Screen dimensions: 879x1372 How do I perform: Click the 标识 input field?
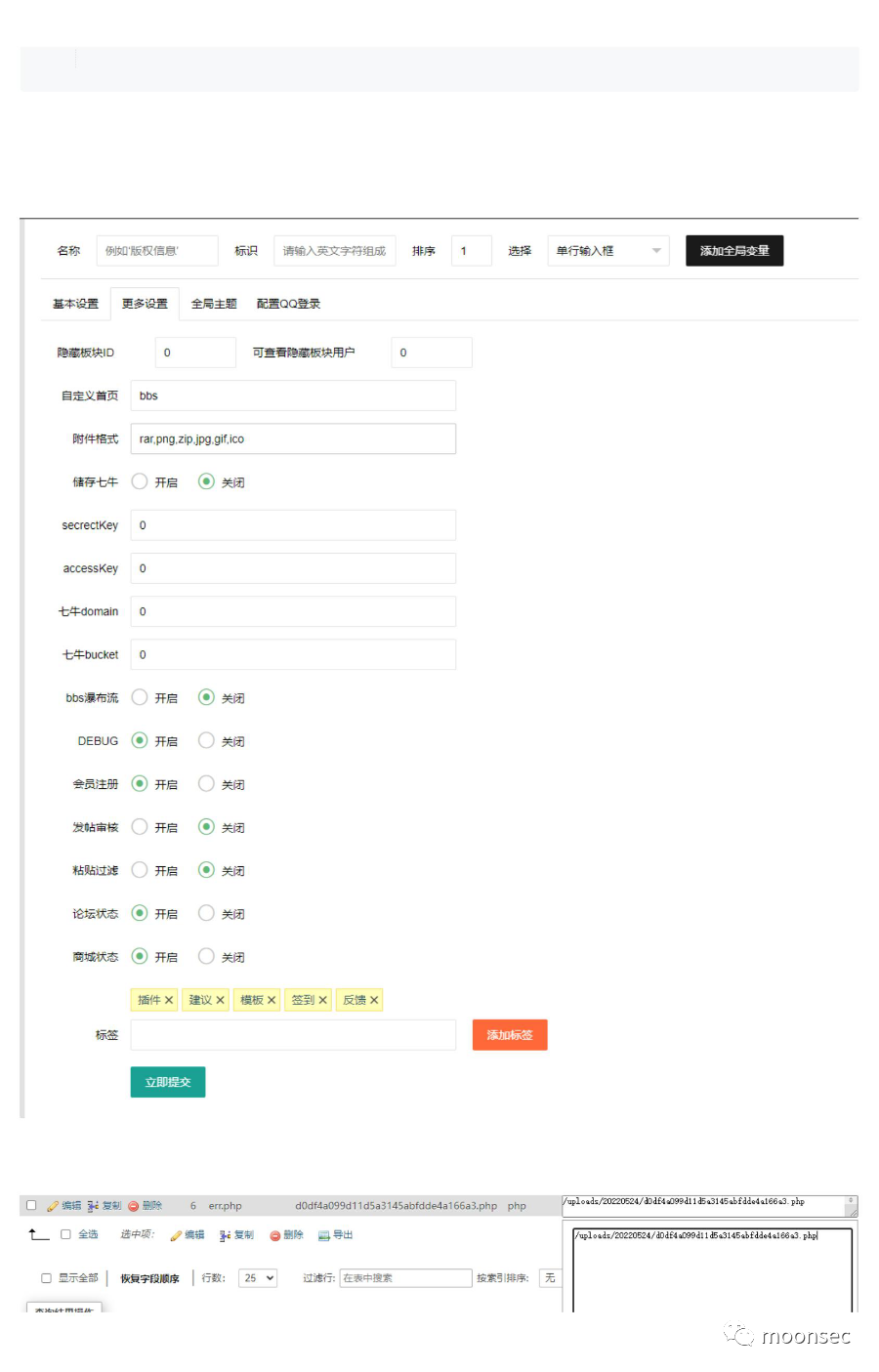335,251
